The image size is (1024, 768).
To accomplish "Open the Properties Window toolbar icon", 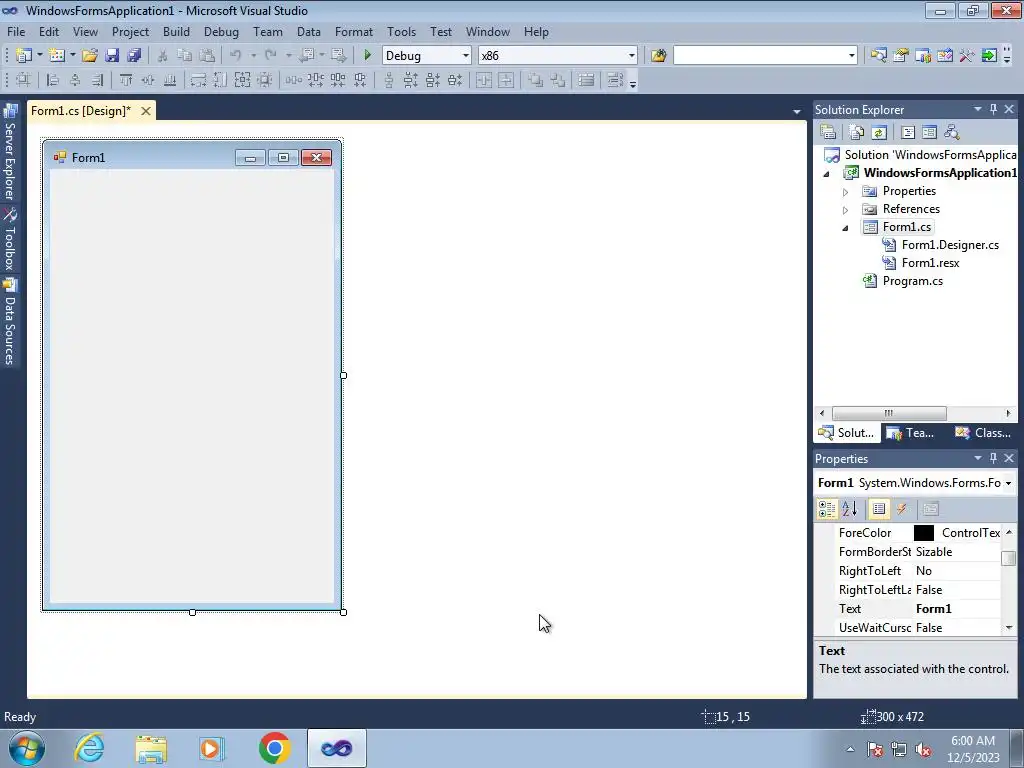I will [x=901, y=56].
